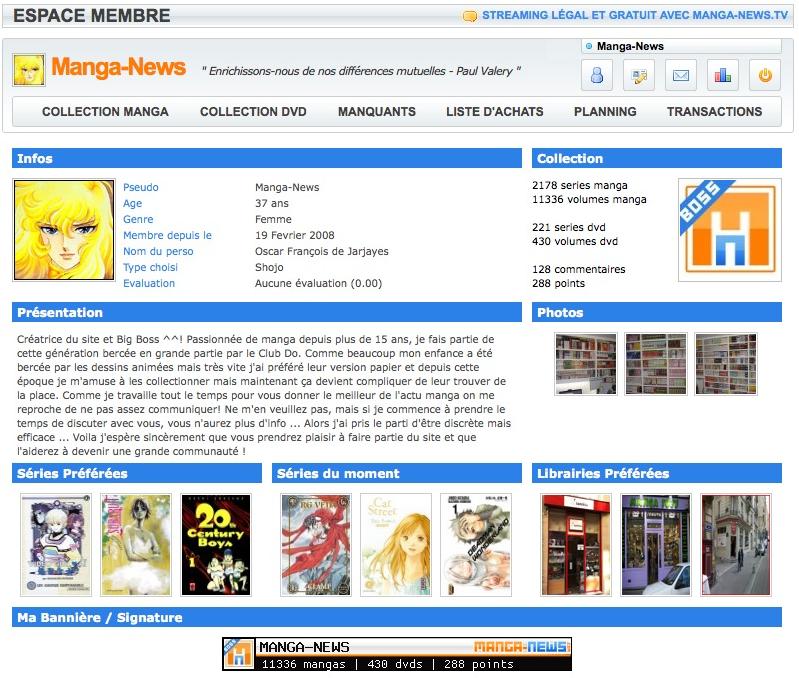Image resolution: width=799 pixels, height=678 pixels.
Task: Click the BOSS Manga-News logo badge
Action: (x=730, y=230)
